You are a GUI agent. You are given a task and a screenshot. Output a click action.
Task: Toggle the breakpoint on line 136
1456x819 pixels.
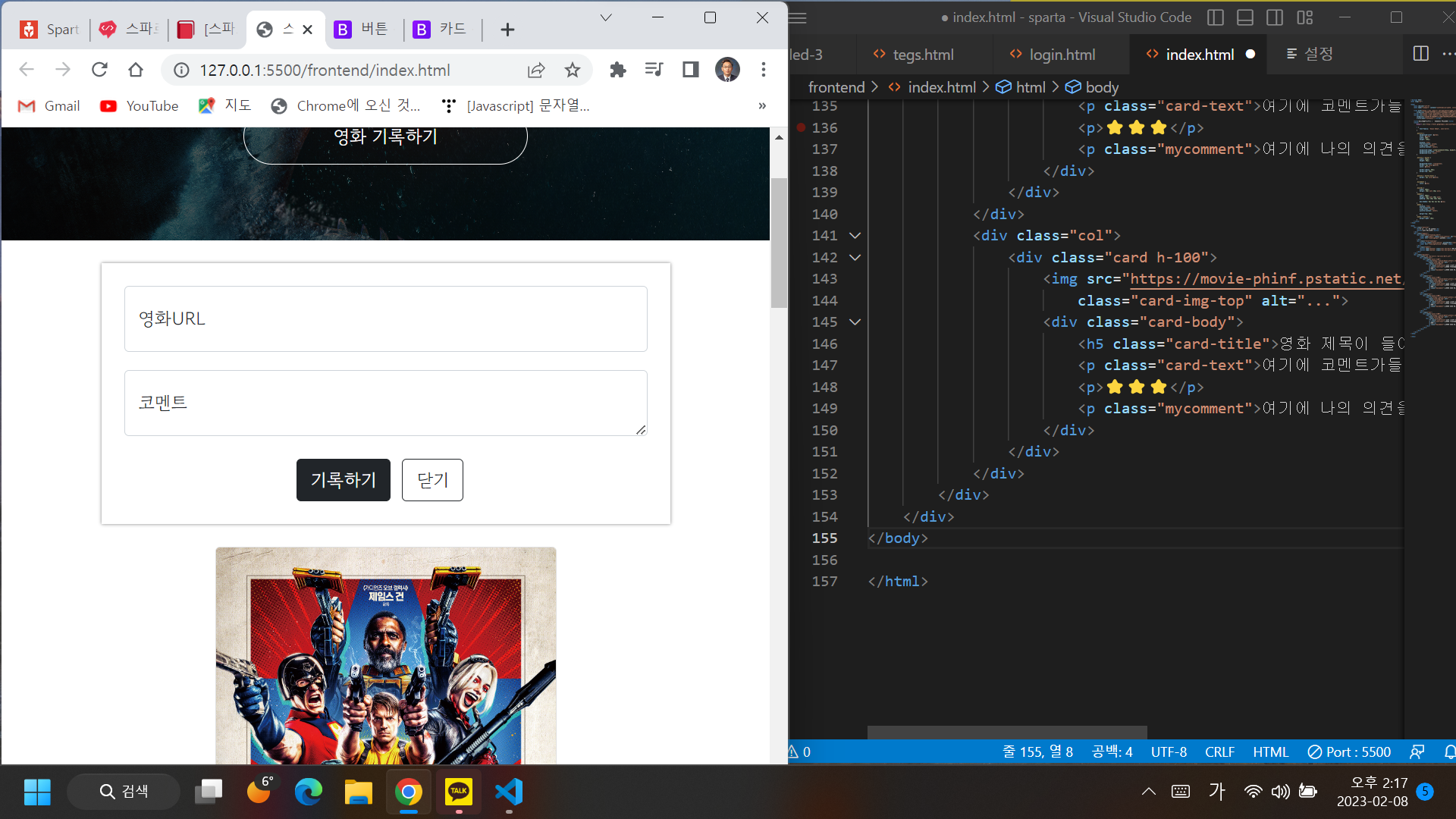click(801, 127)
